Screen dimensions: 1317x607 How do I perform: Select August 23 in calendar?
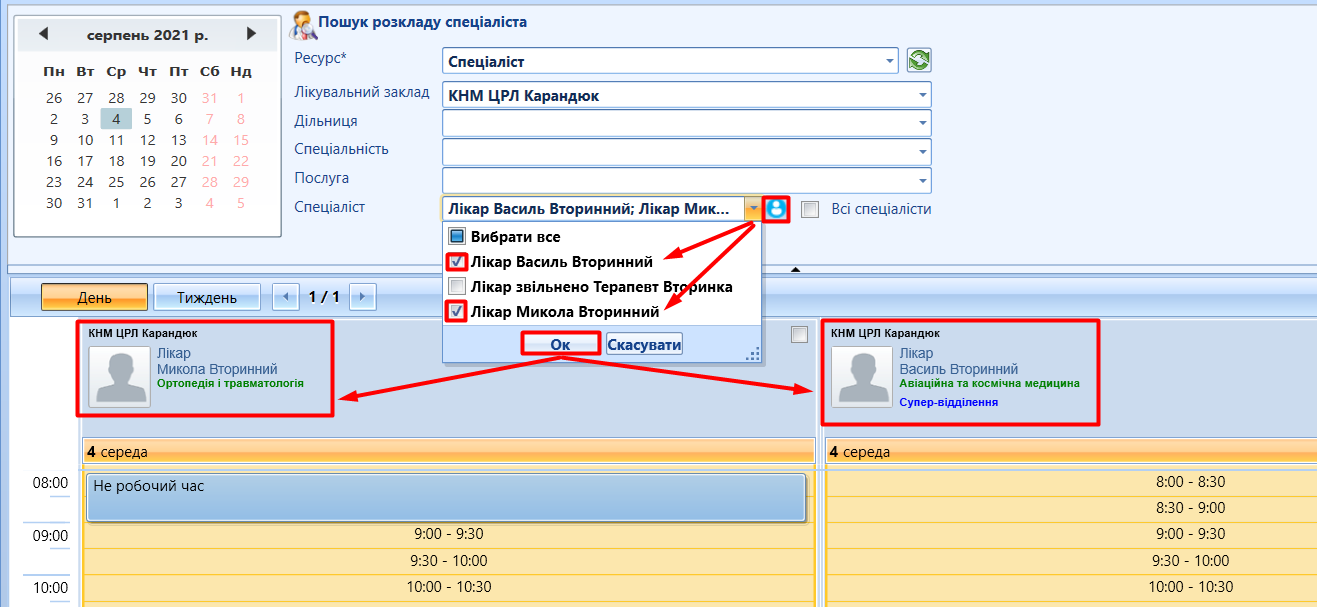[x=54, y=182]
